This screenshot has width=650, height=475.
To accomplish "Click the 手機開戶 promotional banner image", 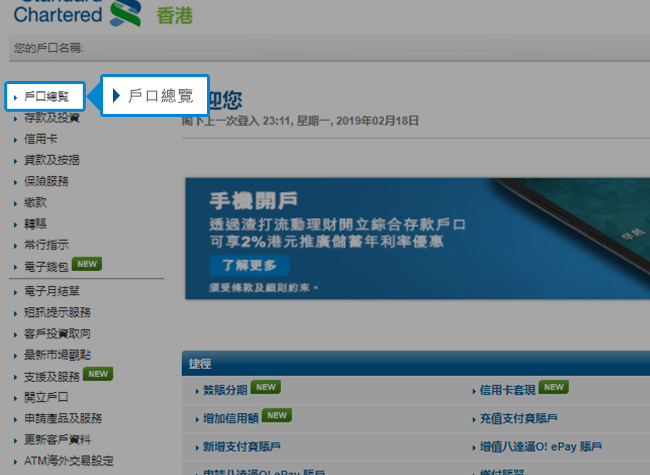I will [417, 238].
